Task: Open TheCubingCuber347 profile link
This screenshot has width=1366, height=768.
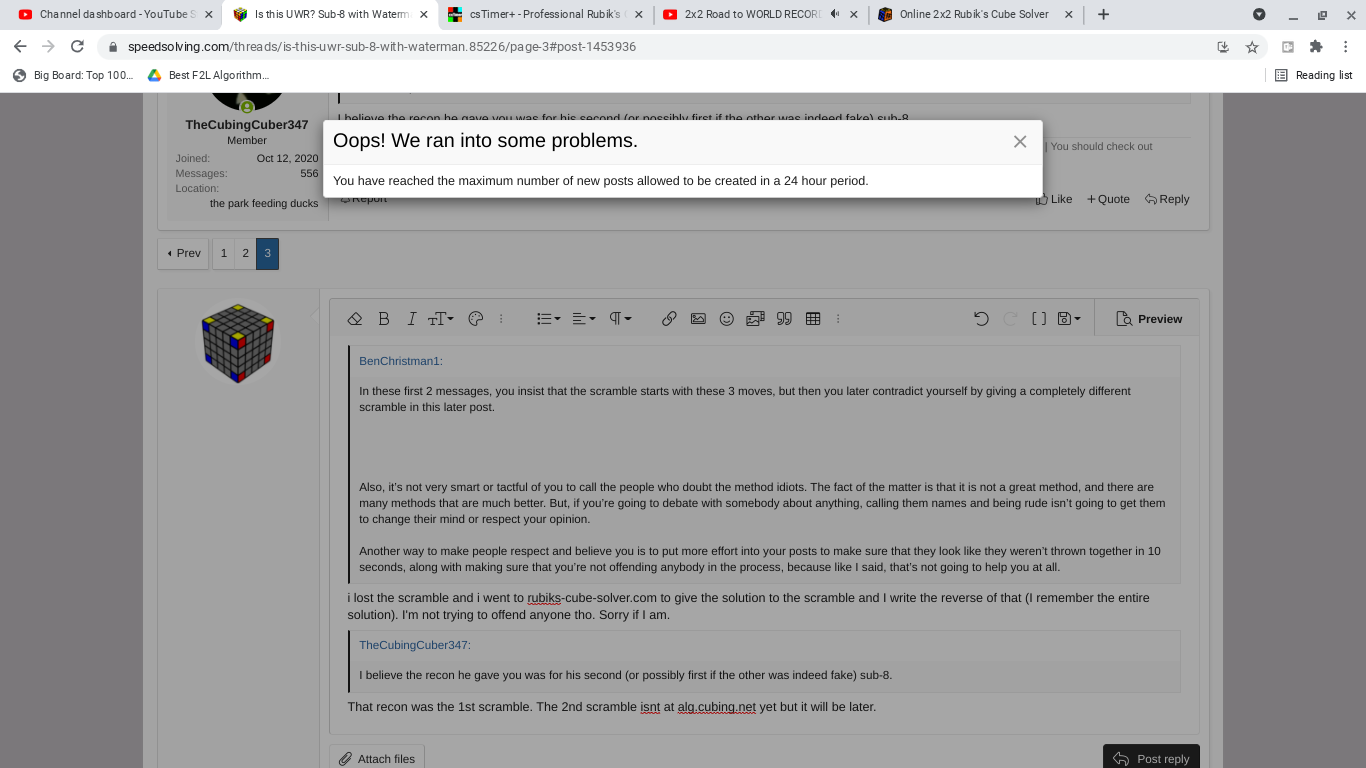Action: click(247, 125)
